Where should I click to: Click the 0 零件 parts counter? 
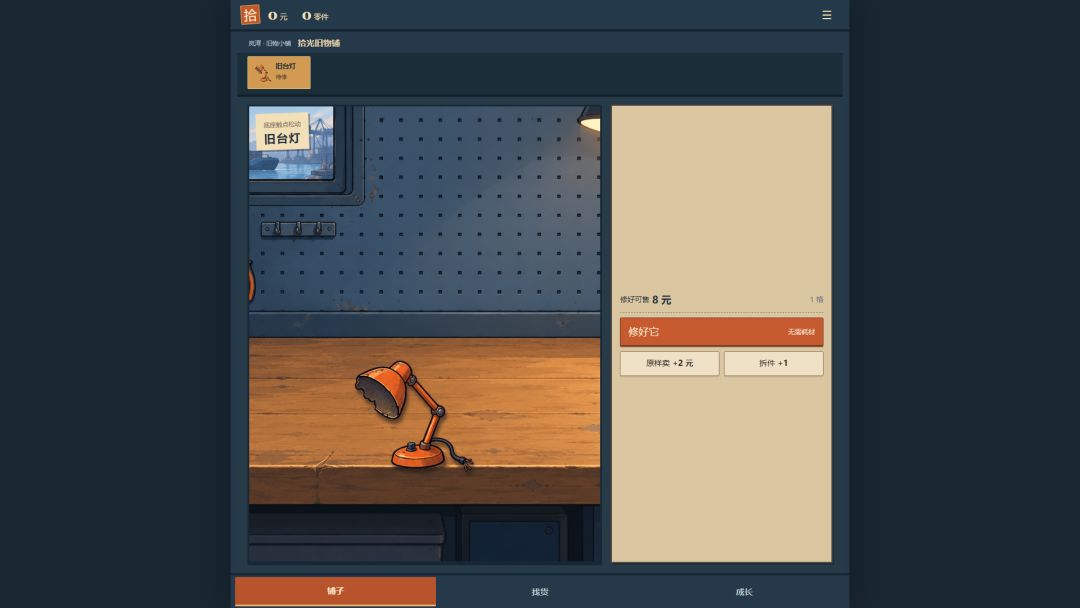(x=315, y=16)
